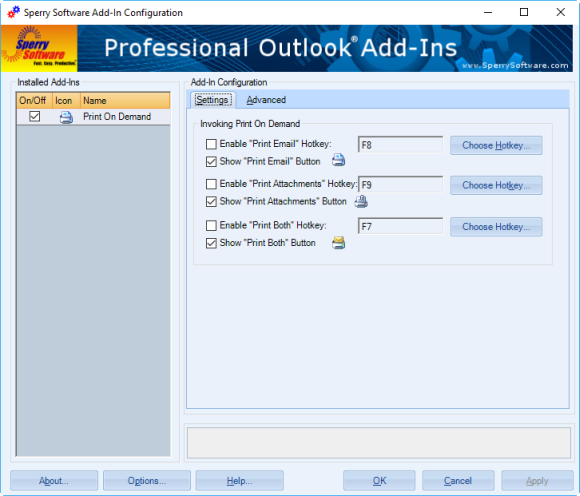Click the Apply button
Viewport: 580px width, 496px height.
(537, 480)
